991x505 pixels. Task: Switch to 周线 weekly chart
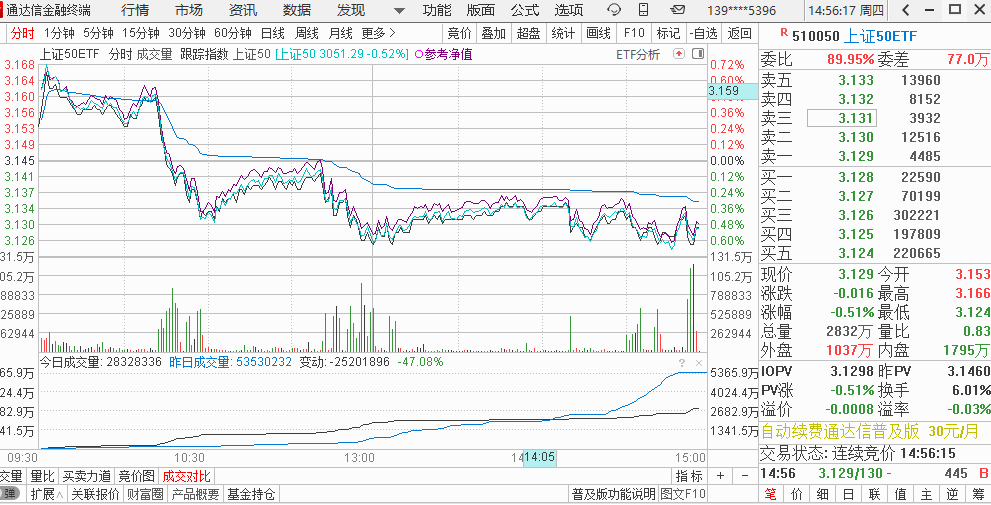point(307,33)
